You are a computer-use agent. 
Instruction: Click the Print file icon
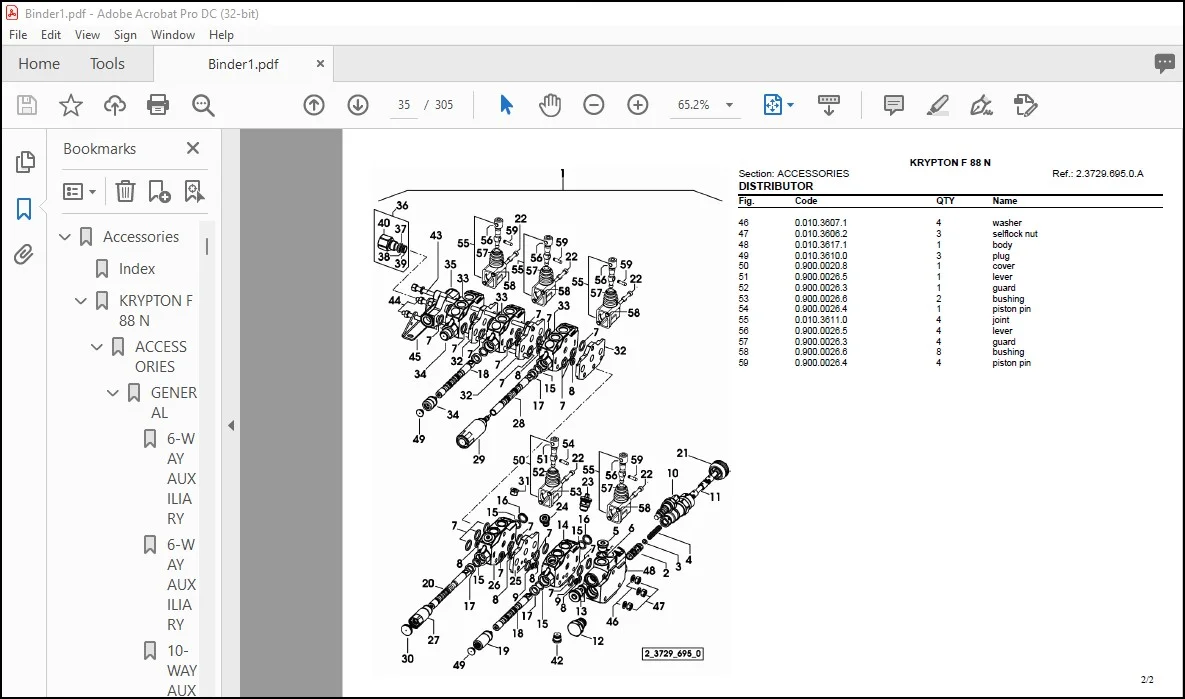[158, 105]
